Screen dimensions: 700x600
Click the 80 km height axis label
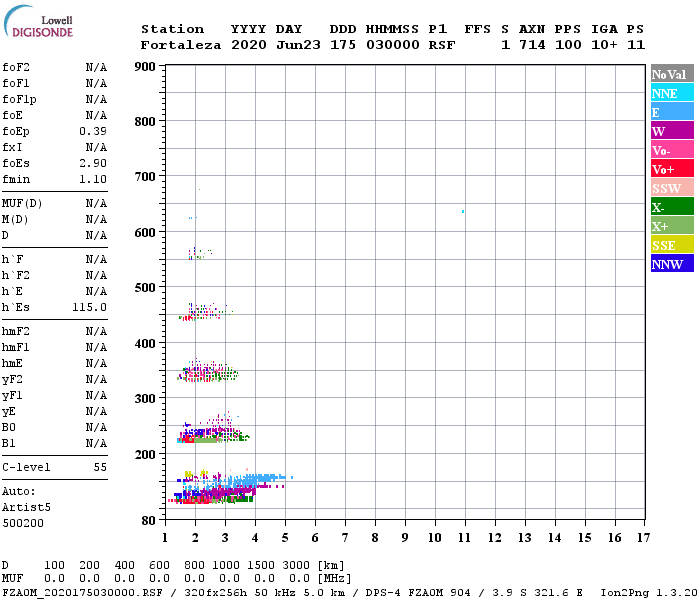(149, 521)
